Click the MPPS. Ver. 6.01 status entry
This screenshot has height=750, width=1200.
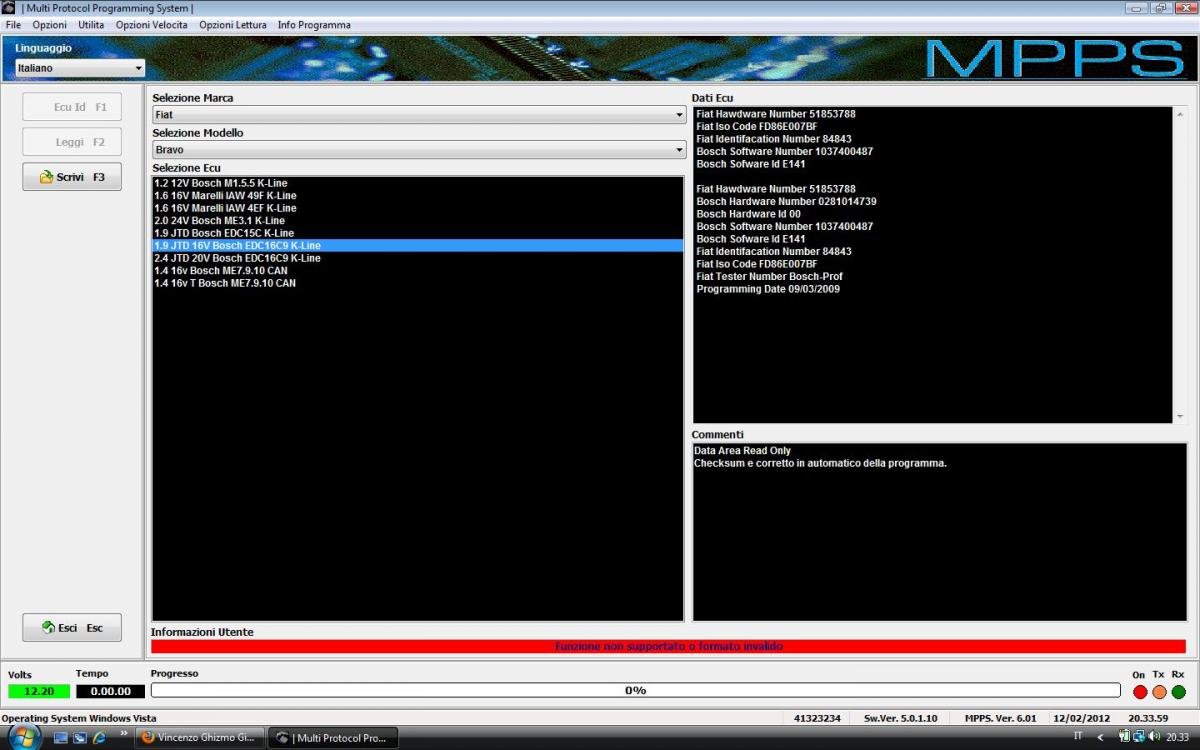(1001, 718)
